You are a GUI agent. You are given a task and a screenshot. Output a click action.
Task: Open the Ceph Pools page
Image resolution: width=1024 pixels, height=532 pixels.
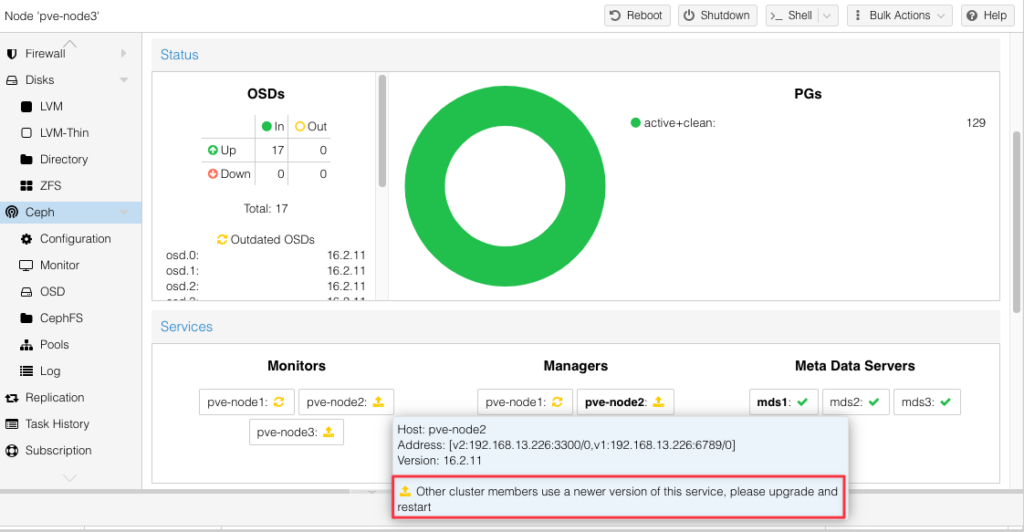[x=71, y=345]
